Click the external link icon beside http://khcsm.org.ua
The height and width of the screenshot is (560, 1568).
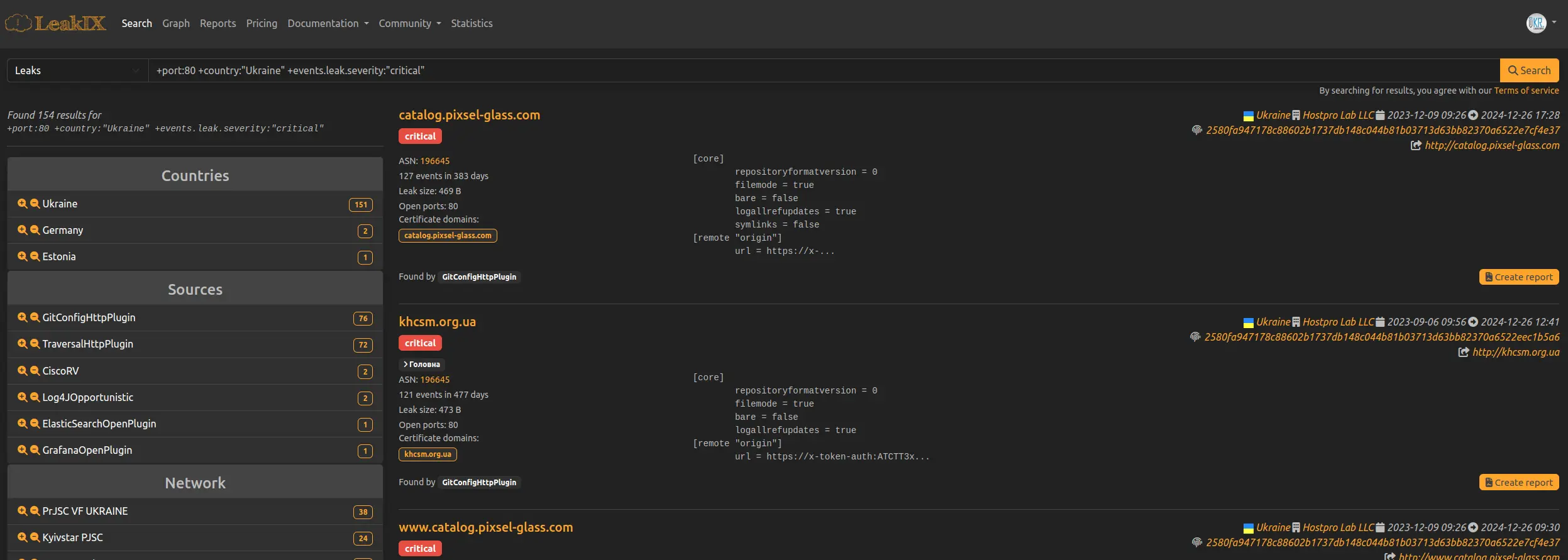tap(1464, 352)
